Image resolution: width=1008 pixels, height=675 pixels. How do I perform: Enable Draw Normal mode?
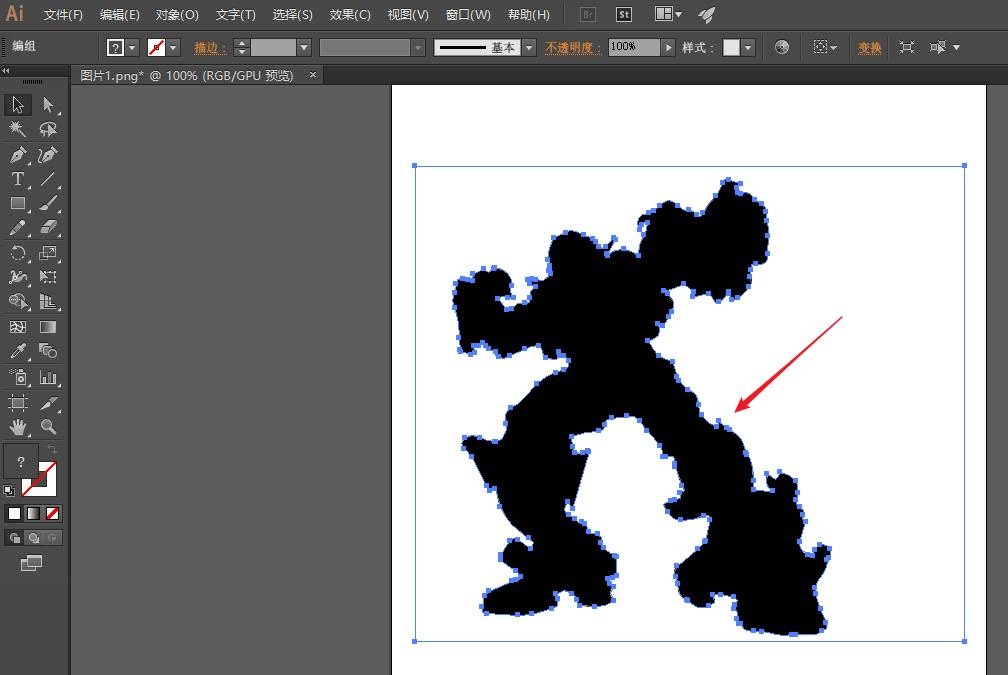pyautogui.click(x=14, y=537)
